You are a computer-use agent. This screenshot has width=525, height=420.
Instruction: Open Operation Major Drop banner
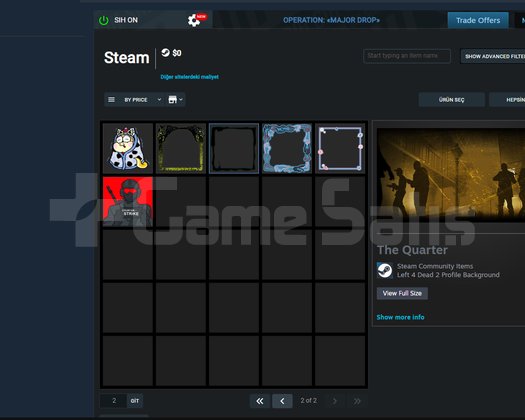331,20
